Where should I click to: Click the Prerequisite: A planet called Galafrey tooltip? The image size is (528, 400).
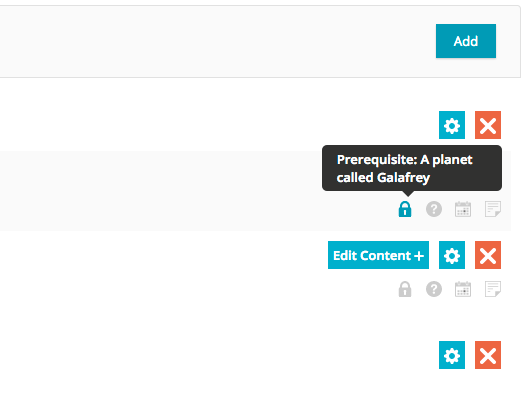coord(412,168)
